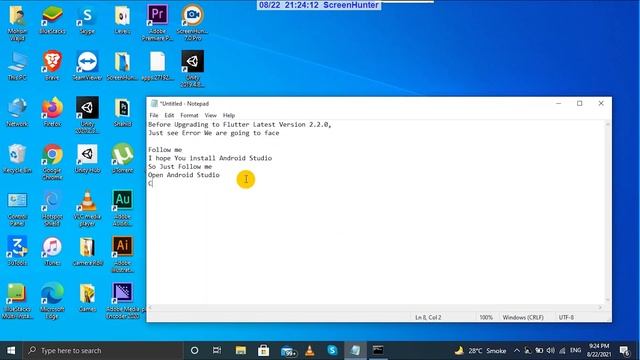The width and height of the screenshot is (640, 360).
Task: Open the volume control in system tray
Action: (x=551, y=350)
